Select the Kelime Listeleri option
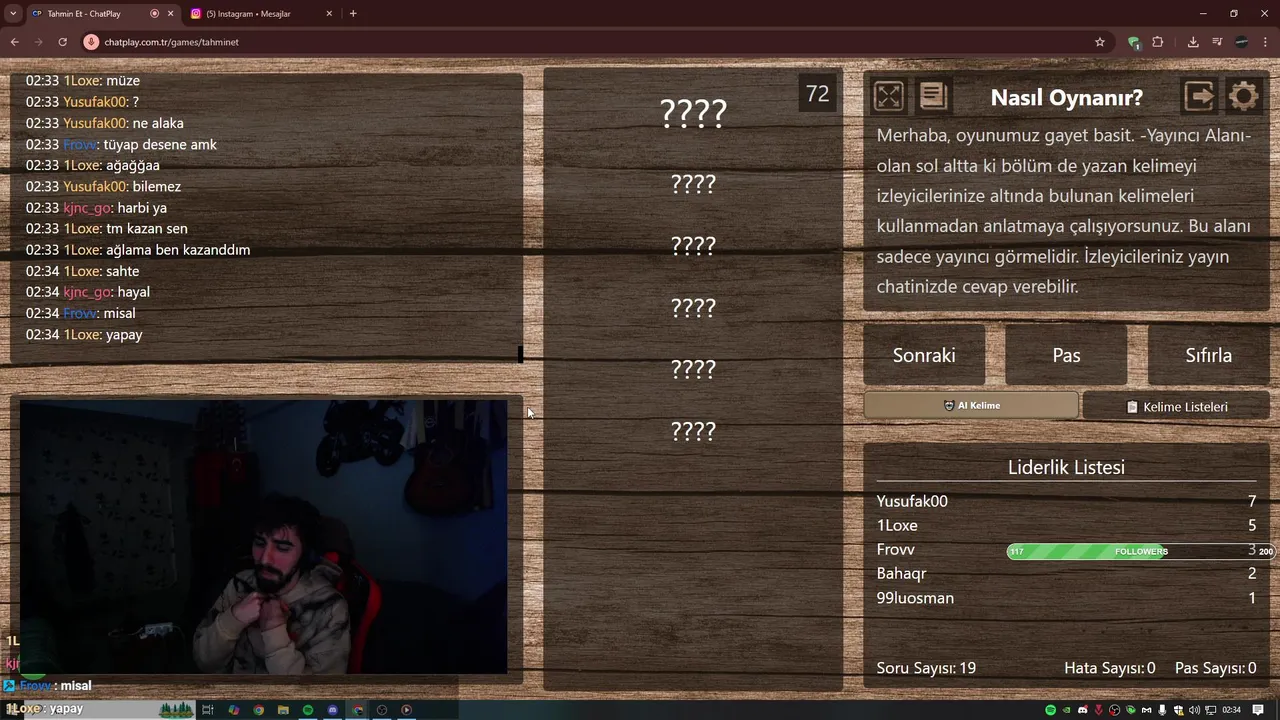1280x720 pixels. [x=1176, y=407]
